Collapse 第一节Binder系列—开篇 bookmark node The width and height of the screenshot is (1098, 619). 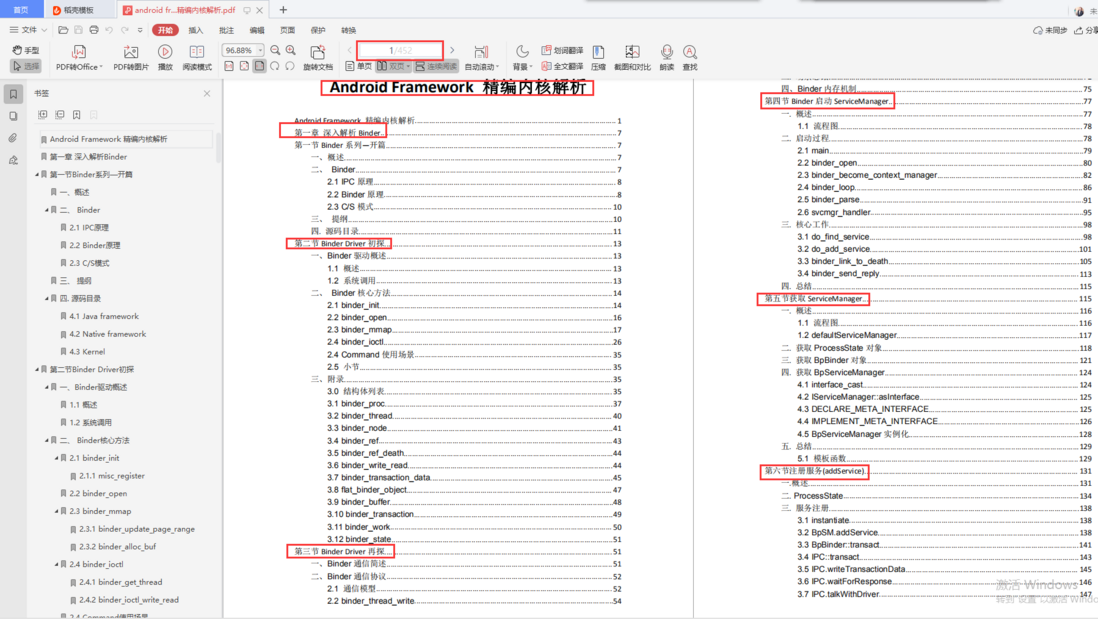37,174
